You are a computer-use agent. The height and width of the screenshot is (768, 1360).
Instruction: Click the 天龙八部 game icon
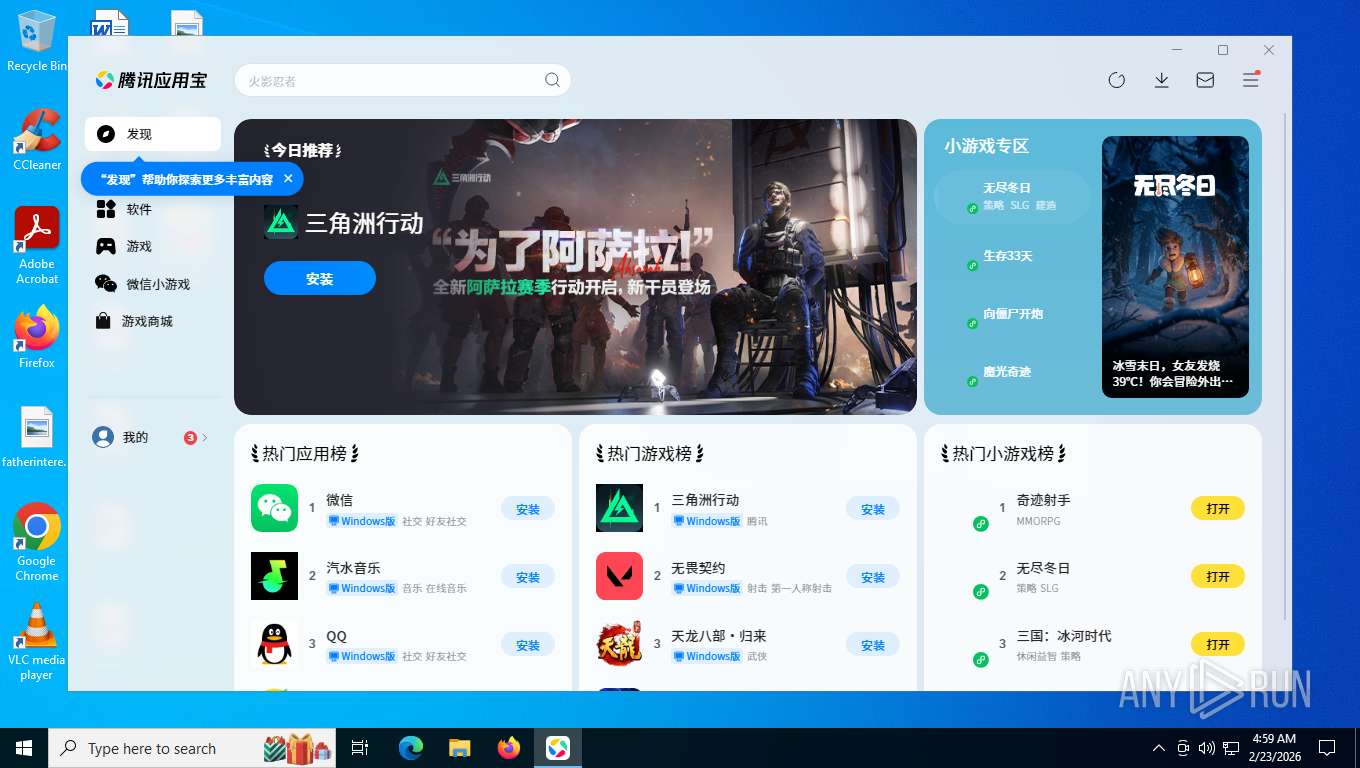pos(619,644)
